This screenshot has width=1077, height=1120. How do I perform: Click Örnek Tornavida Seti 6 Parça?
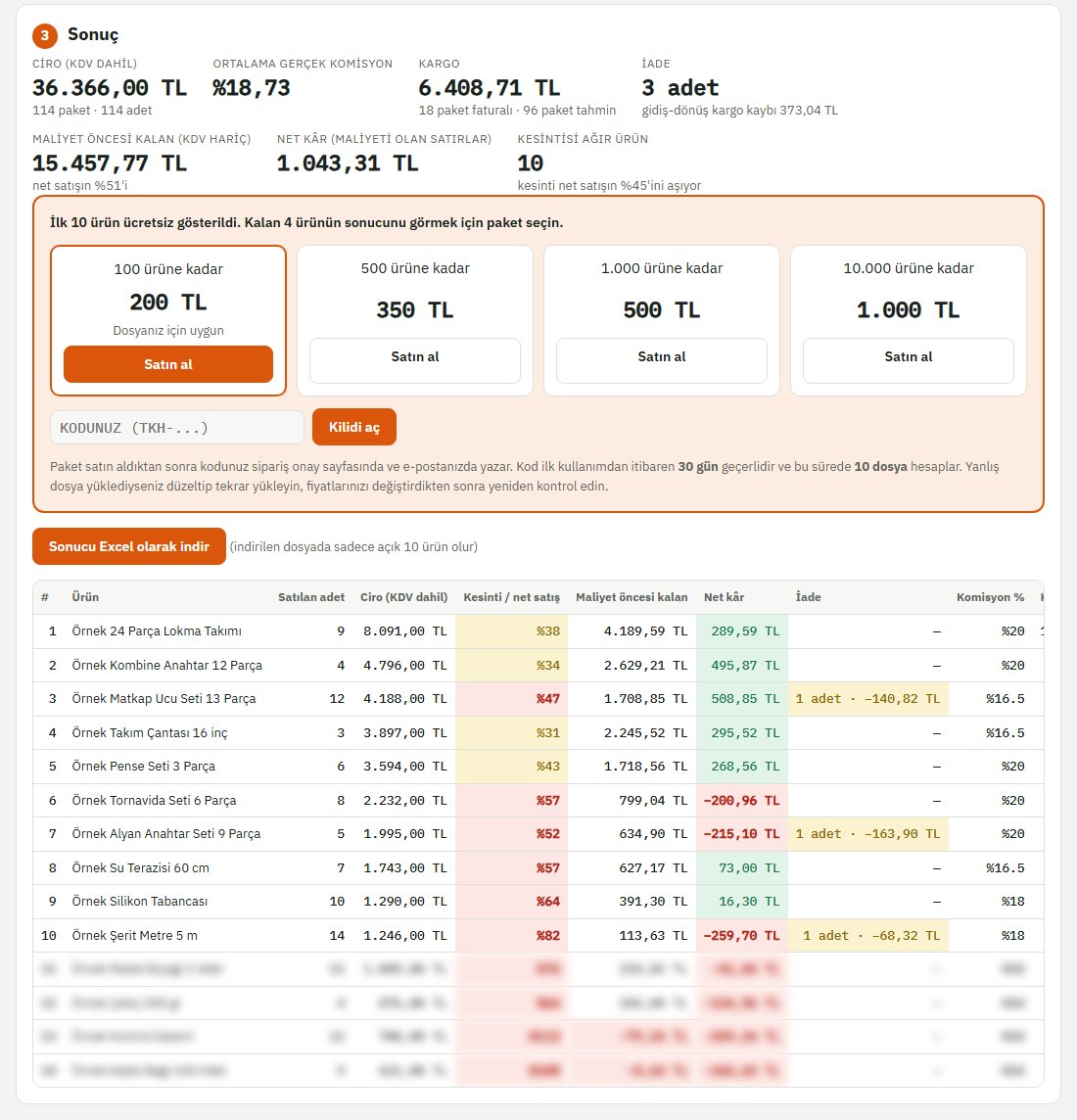point(155,801)
